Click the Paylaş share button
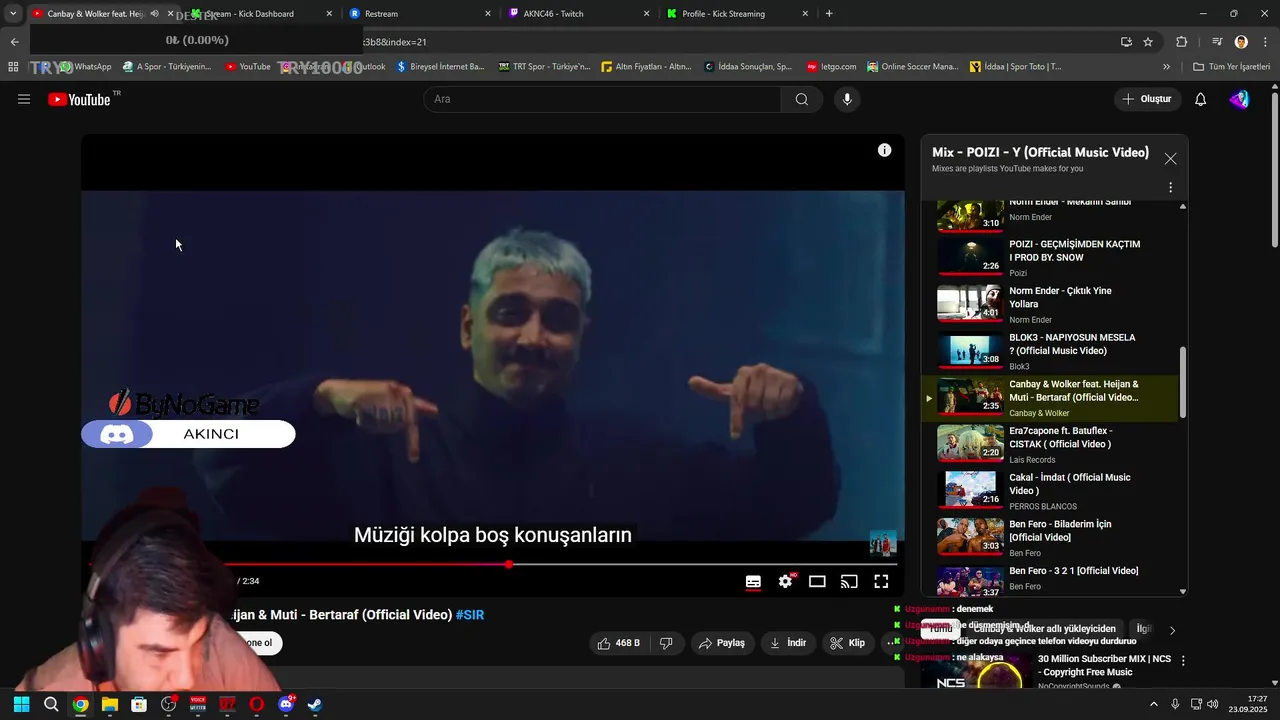 click(721, 643)
